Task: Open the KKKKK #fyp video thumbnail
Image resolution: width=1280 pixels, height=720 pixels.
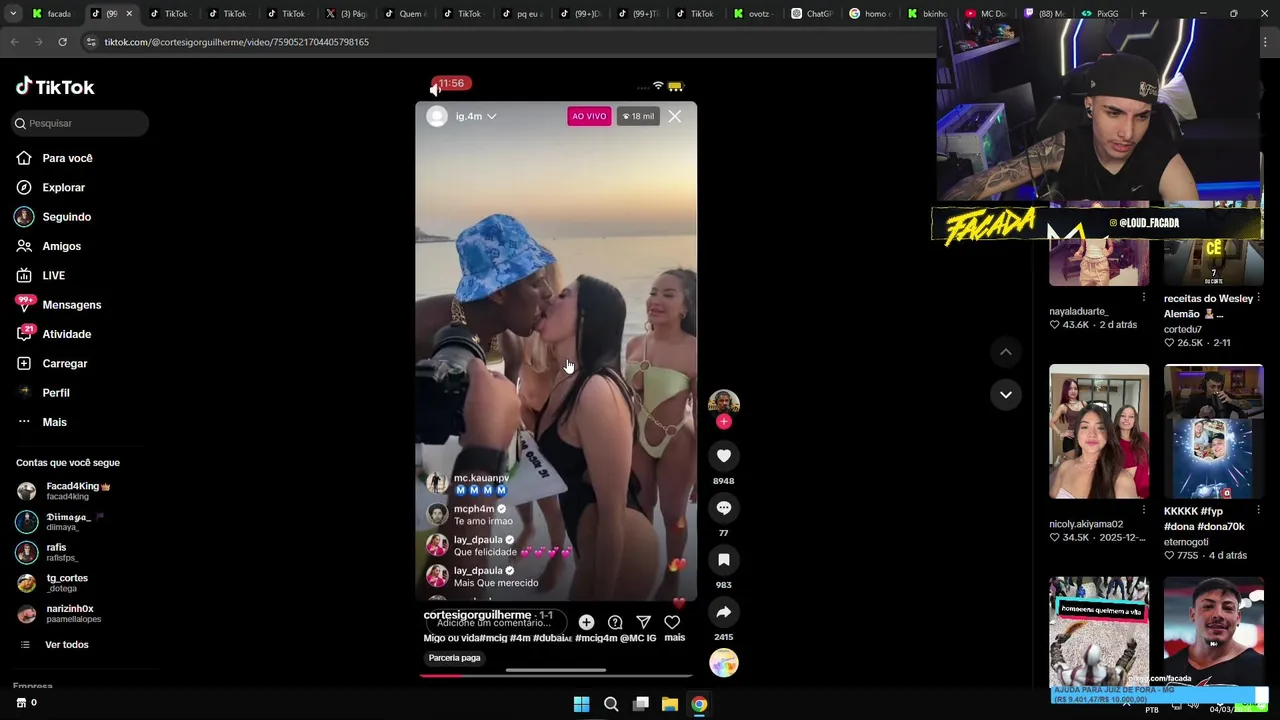Action: pos(1213,431)
